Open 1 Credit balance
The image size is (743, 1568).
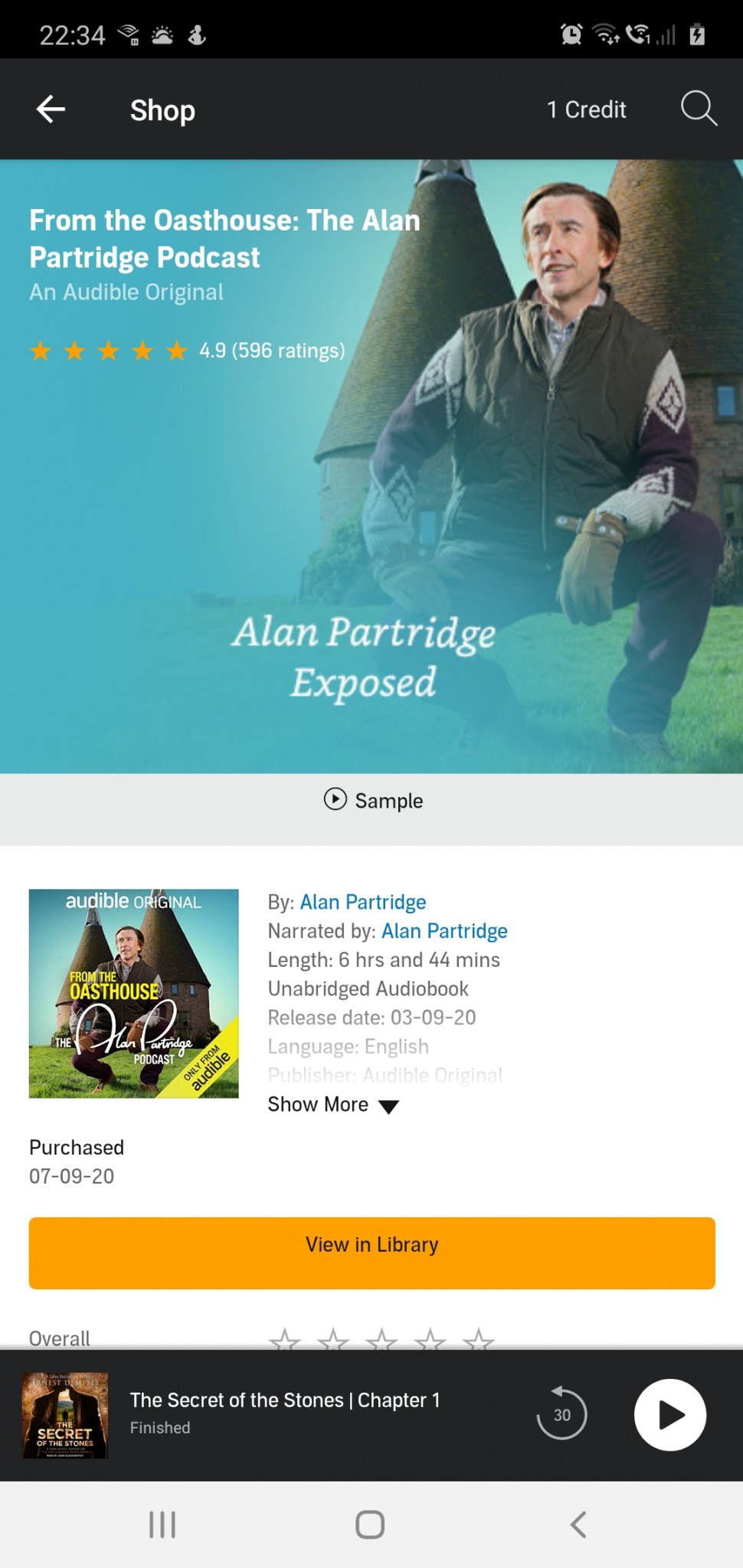click(586, 109)
